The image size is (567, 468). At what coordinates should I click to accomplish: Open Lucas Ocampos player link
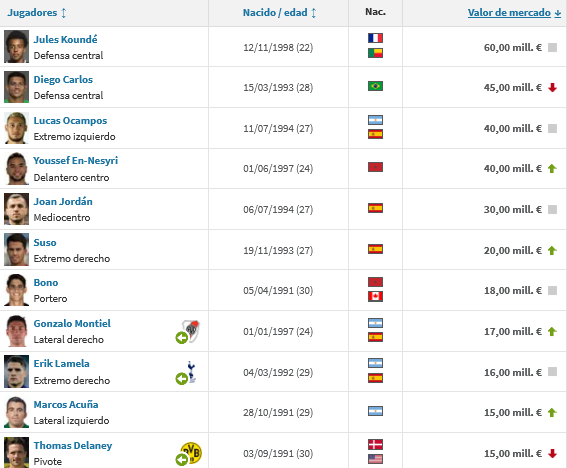coord(70,120)
